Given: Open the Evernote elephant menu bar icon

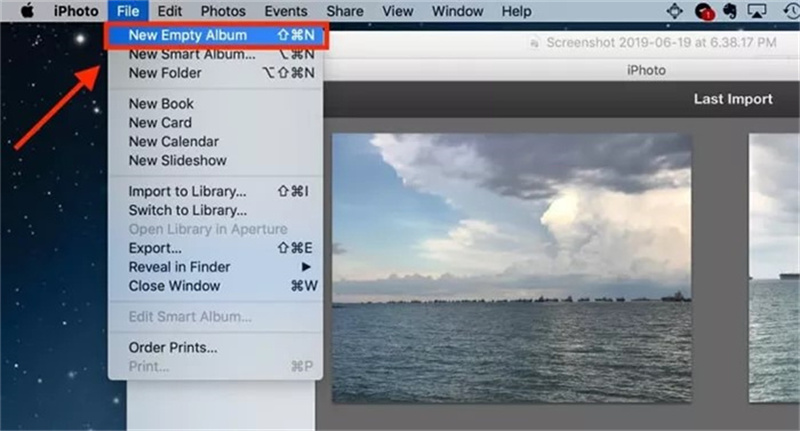Looking at the screenshot, I should [730, 11].
